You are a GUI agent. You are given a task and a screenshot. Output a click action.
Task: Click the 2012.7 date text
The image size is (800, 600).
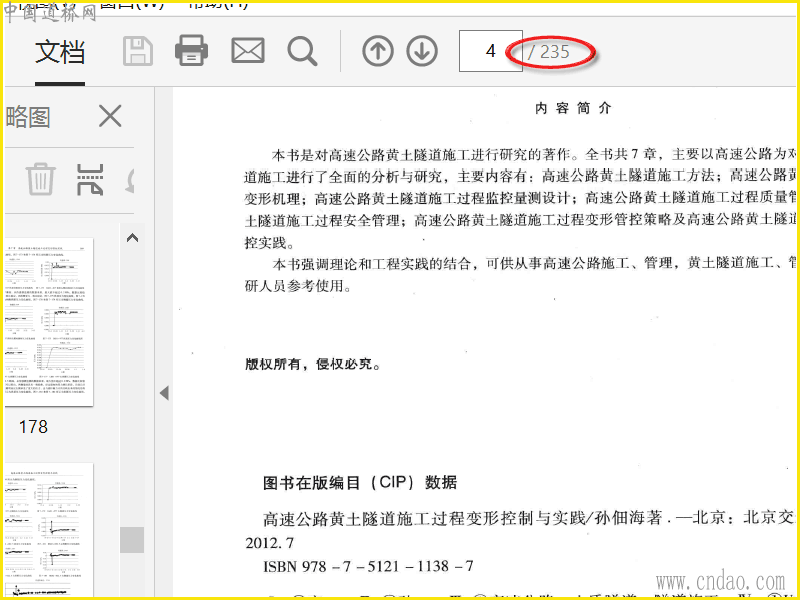[269, 543]
